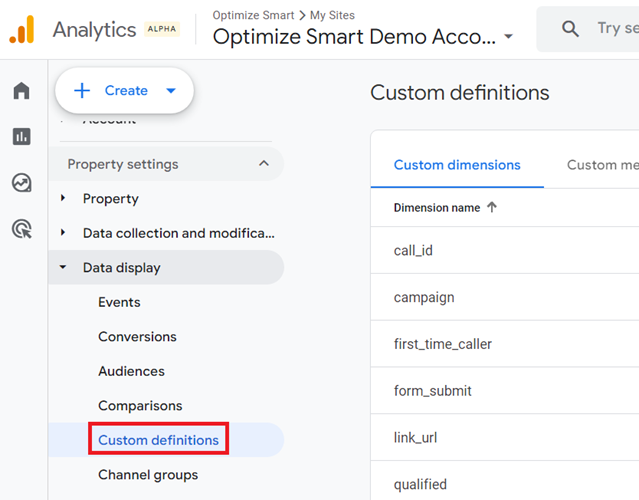Open the first_time_caller dimension row
Screen dimensions: 639x500
505,344
